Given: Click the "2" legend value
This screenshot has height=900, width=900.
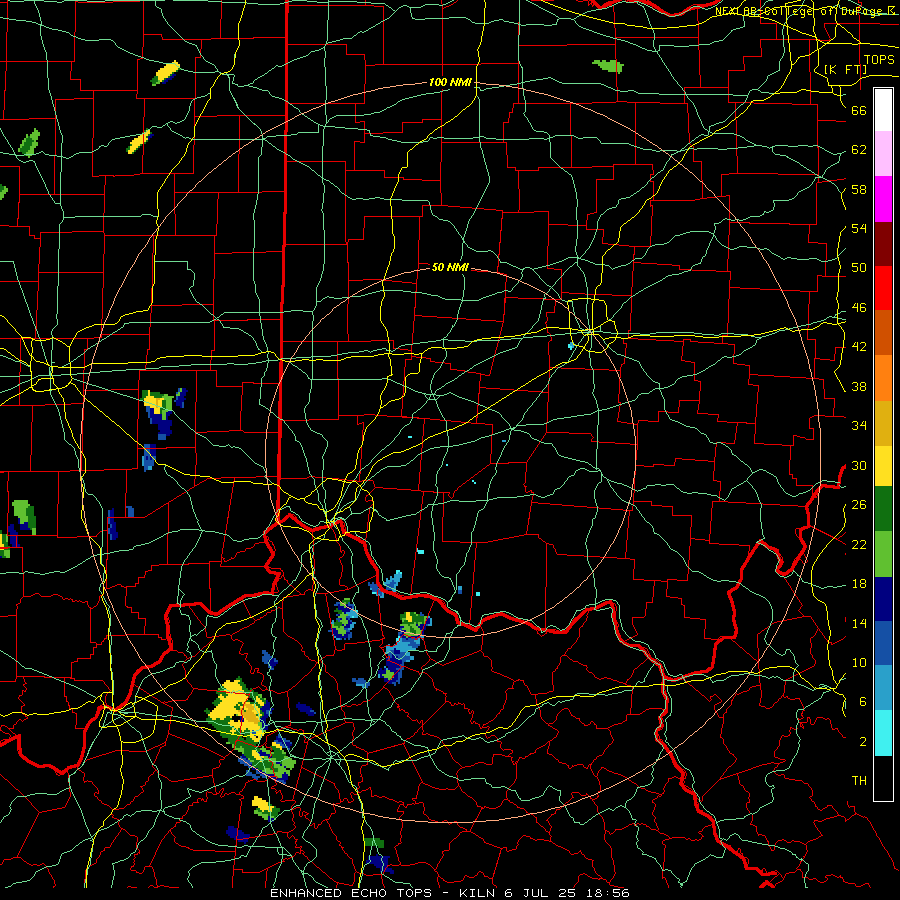Looking at the screenshot, I should [863, 742].
